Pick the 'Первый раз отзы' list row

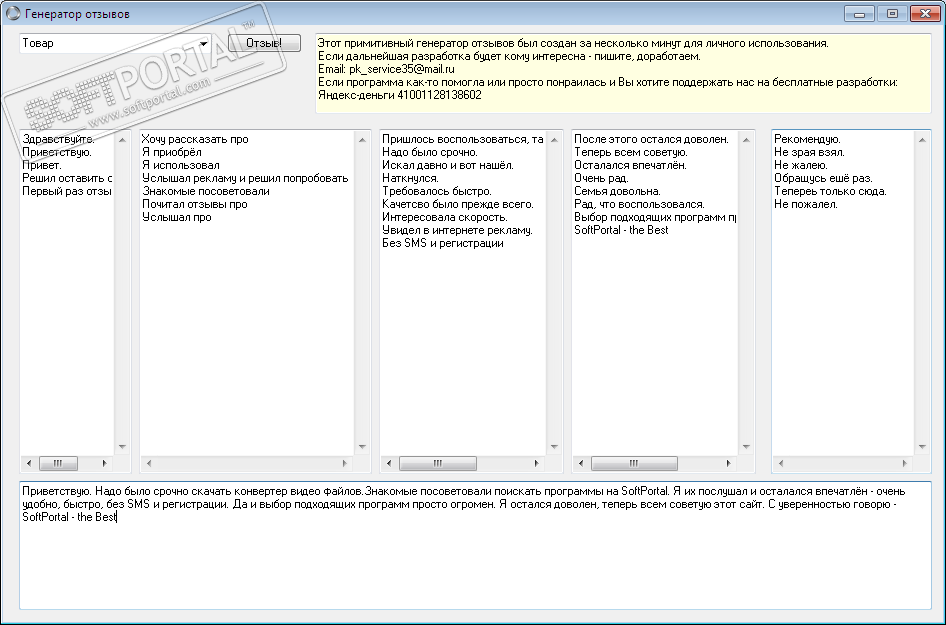point(67,191)
